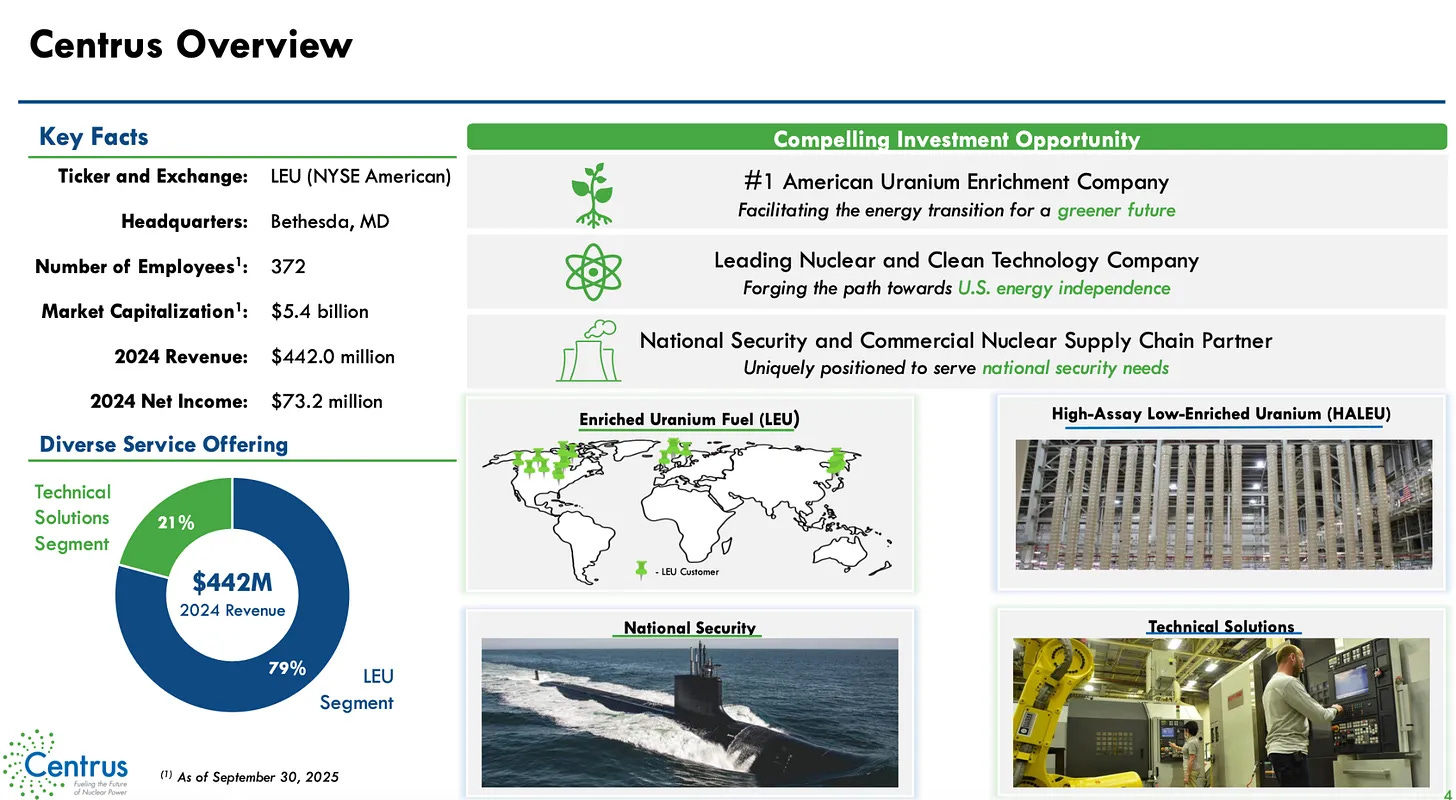Click the Headquarters label

click(184, 222)
